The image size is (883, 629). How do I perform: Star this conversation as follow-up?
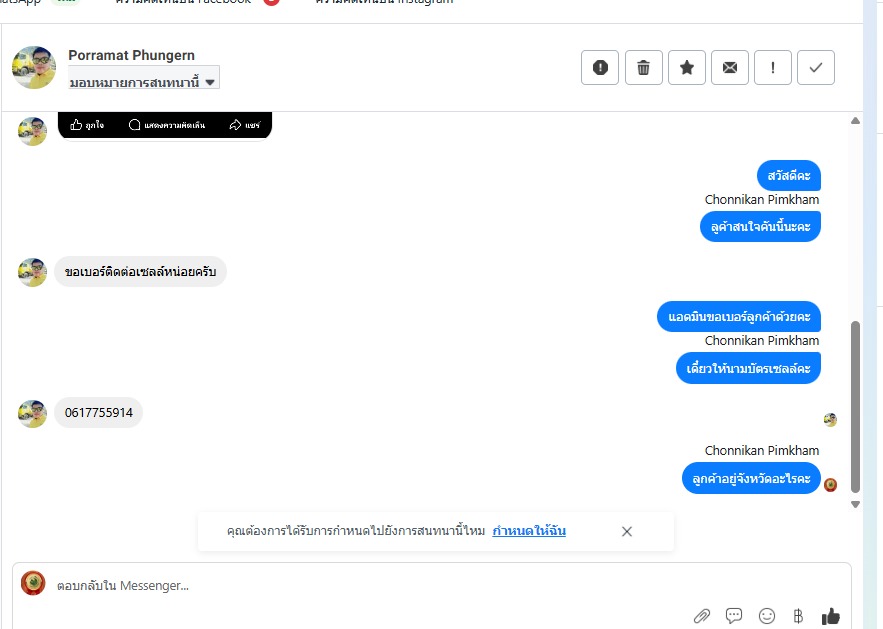pyautogui.click(x=686, y=68)
